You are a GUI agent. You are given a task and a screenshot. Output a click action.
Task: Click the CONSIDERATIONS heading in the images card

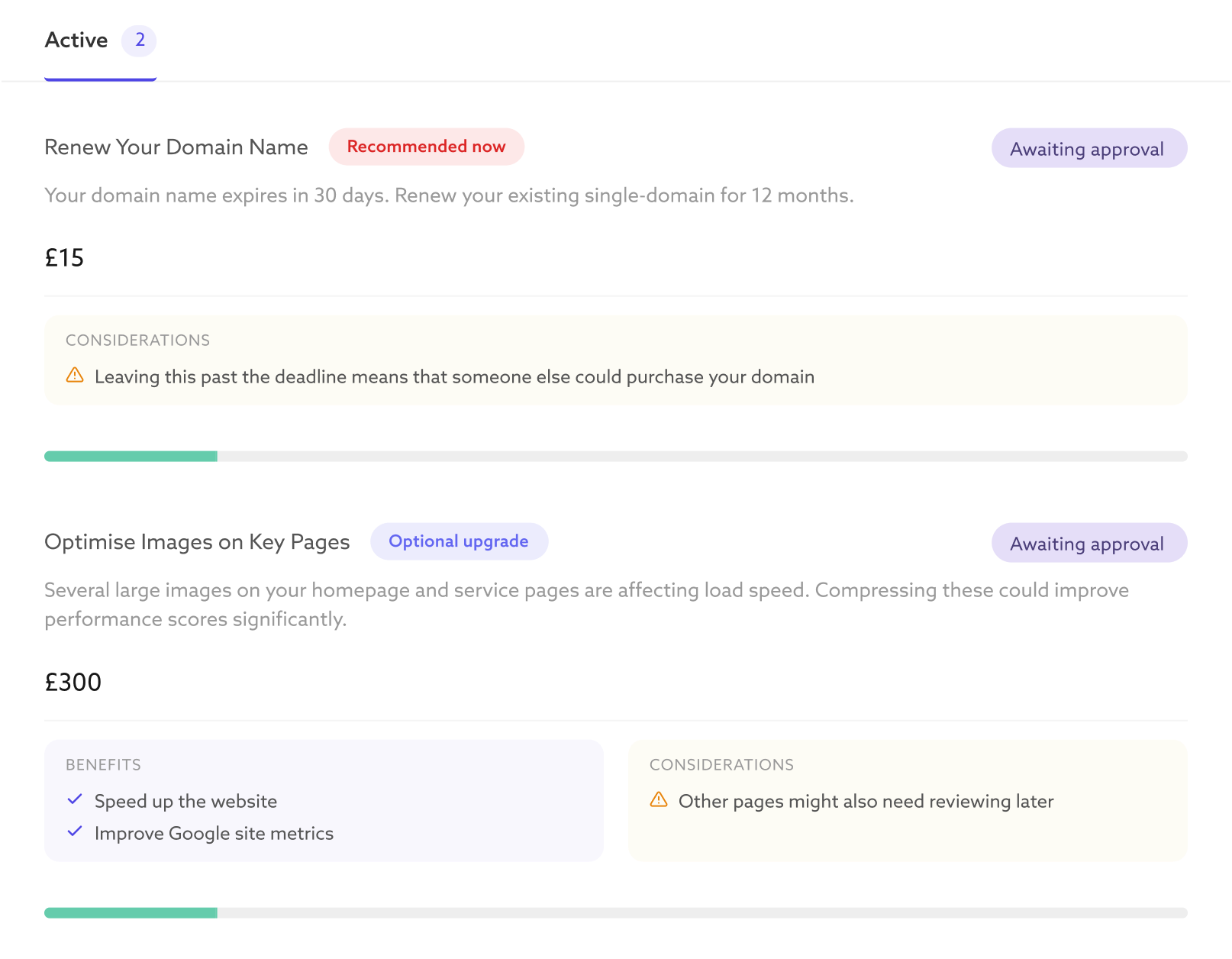tap(721, 765)
